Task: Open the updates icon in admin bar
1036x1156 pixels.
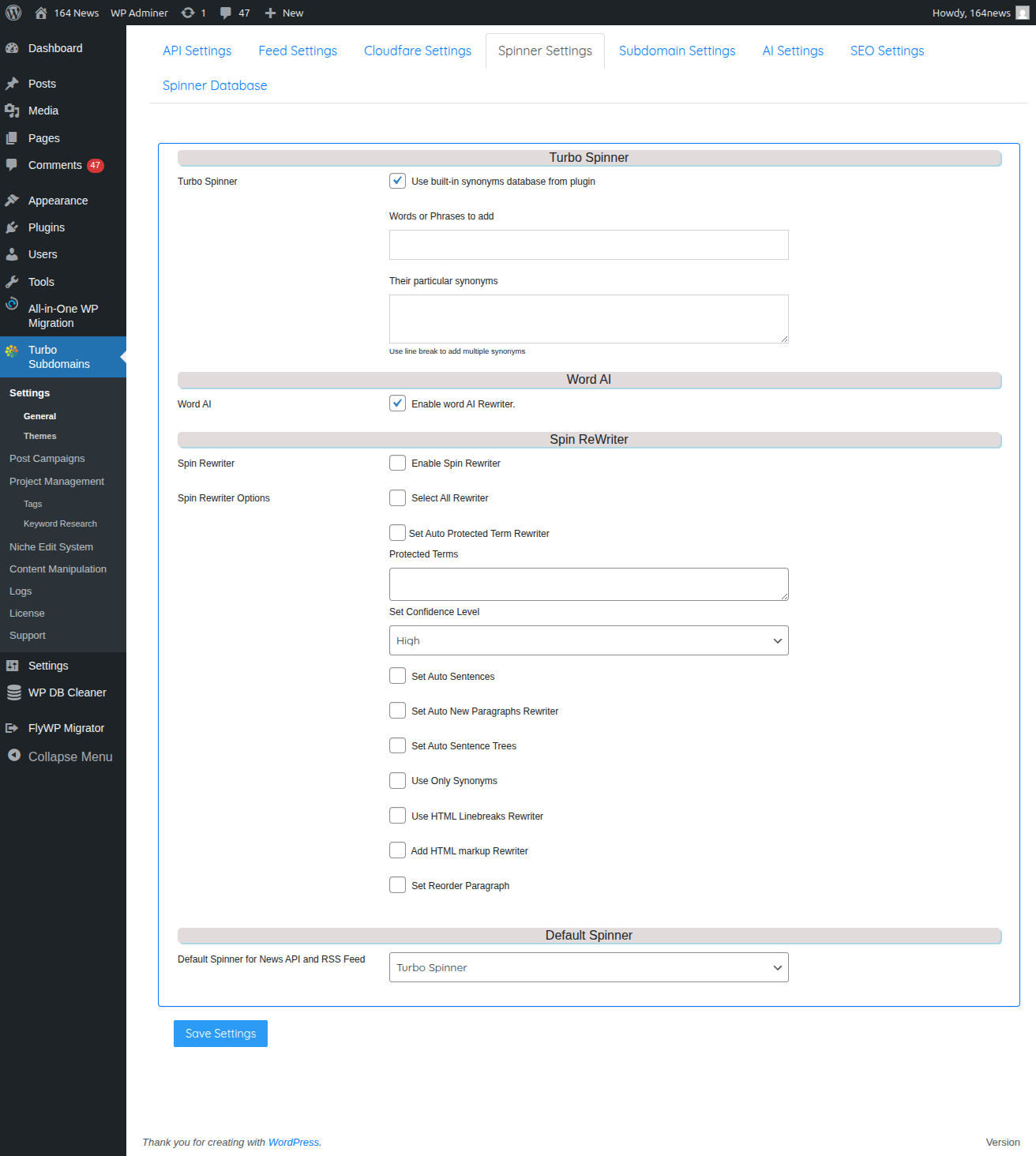Action: 188,13
